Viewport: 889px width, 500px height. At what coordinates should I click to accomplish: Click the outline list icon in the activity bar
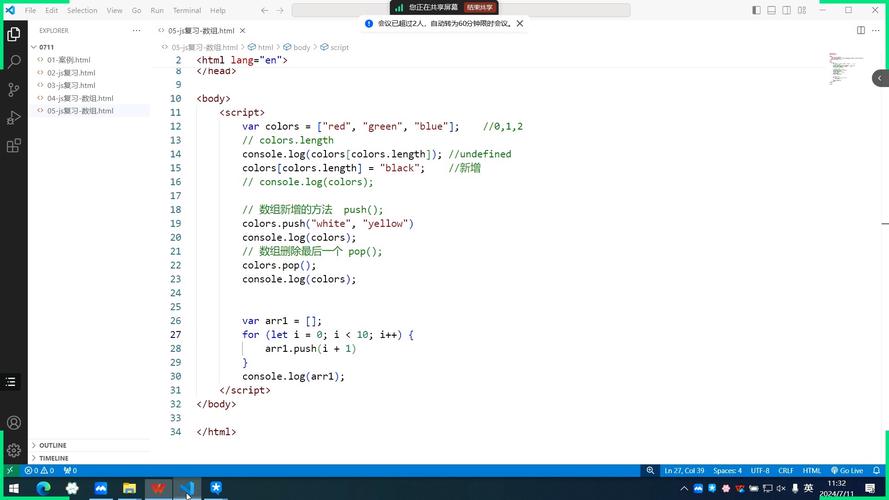tap(10, 382)
